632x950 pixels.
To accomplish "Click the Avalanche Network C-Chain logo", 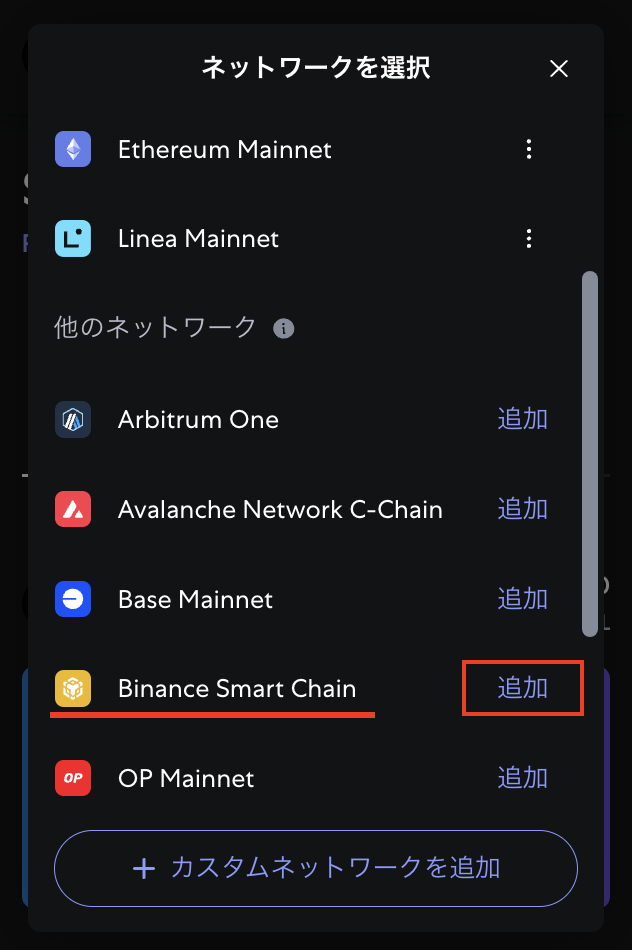I will click(x=73, y=509).
